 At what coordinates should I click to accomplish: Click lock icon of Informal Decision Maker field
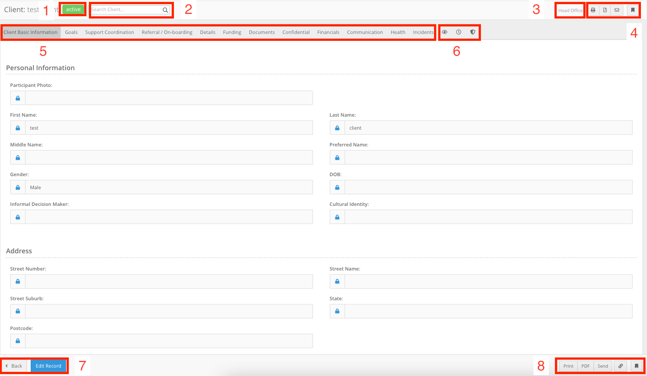pos(18,217)
